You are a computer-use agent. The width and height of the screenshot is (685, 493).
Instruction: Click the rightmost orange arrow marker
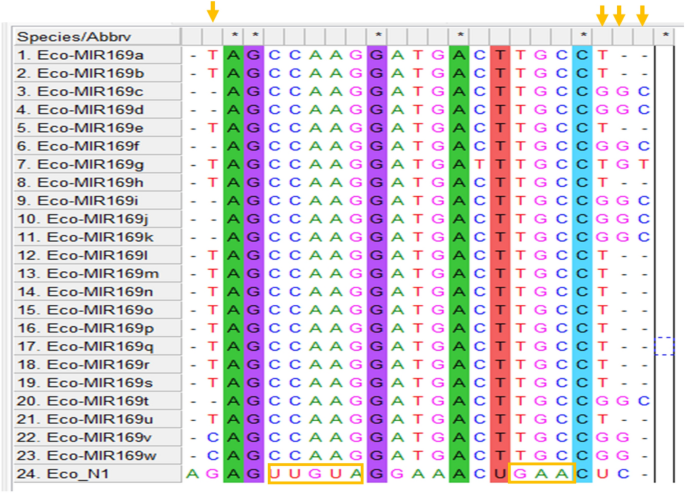pyautogui.click(x=643, y=15)
